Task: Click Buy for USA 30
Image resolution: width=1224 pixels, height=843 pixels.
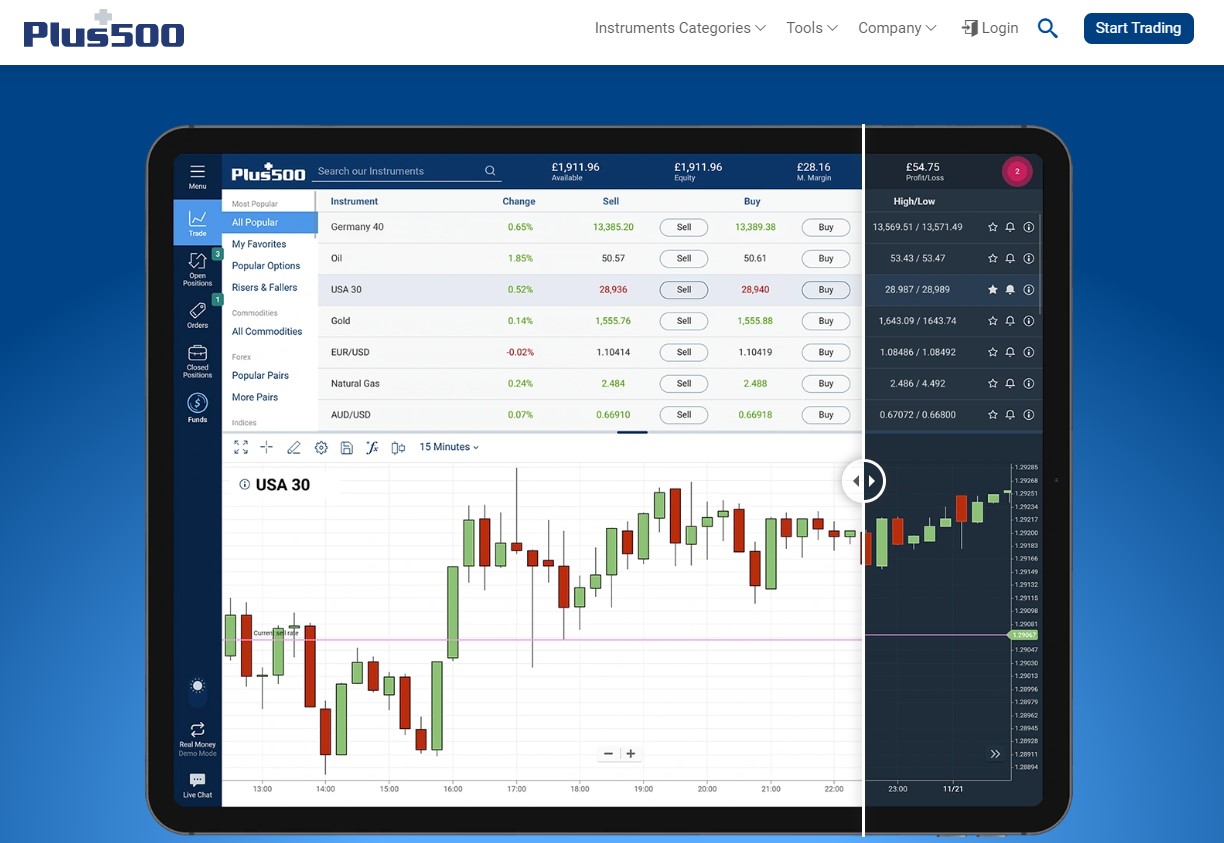Action: click(x=826, y=290)
